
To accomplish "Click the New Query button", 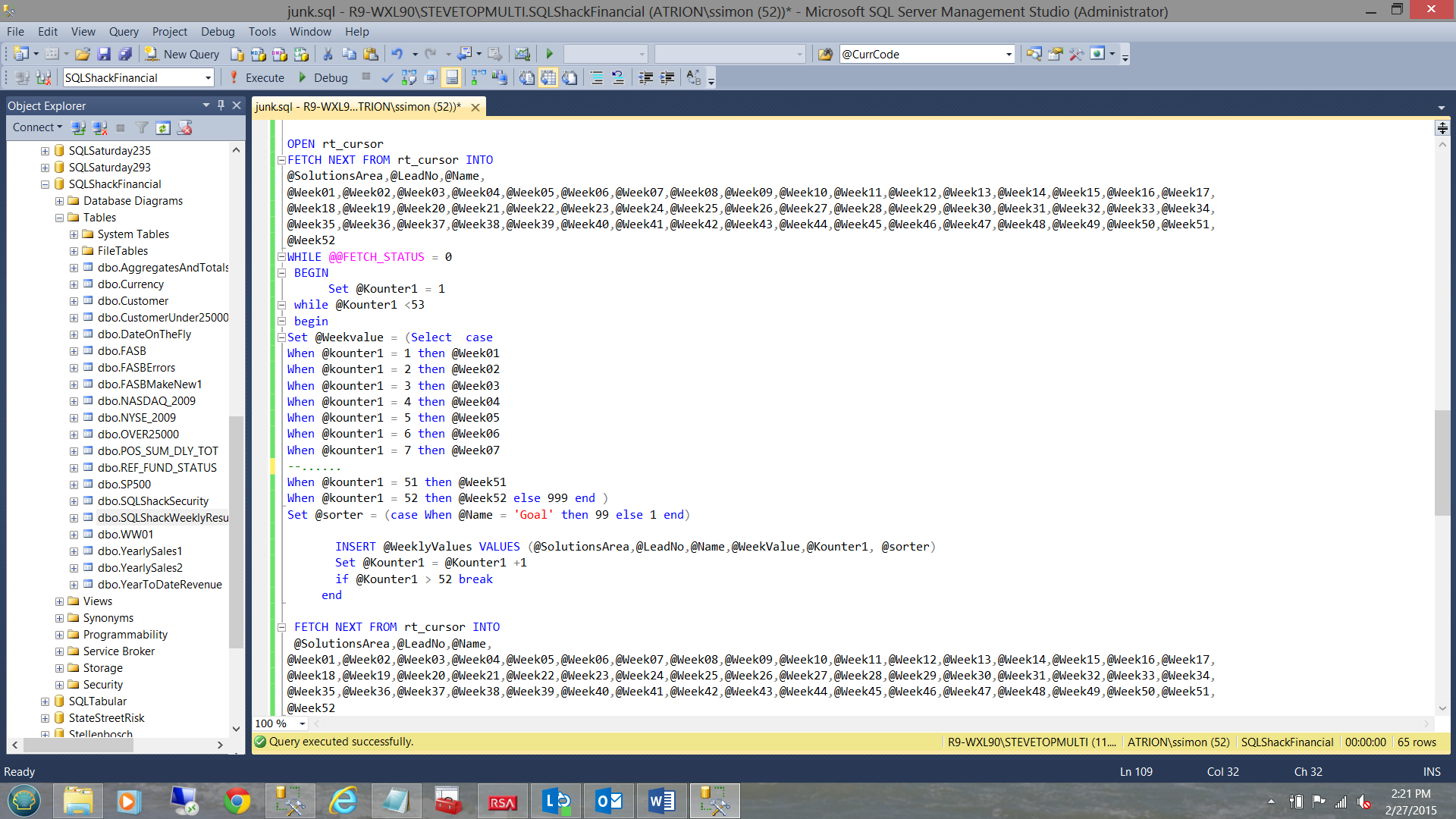I will (x=183, y=55).
